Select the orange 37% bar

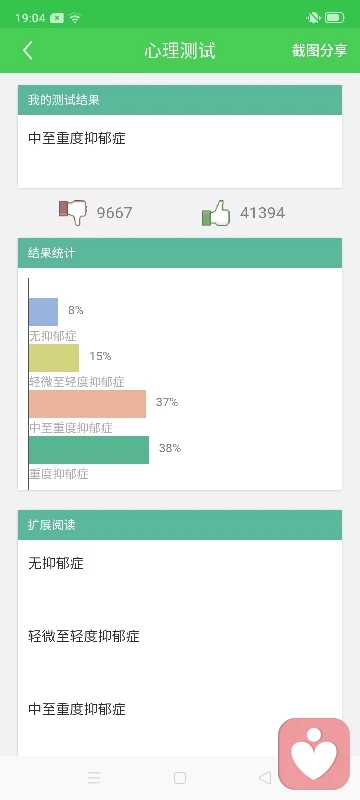coord(87,404)
